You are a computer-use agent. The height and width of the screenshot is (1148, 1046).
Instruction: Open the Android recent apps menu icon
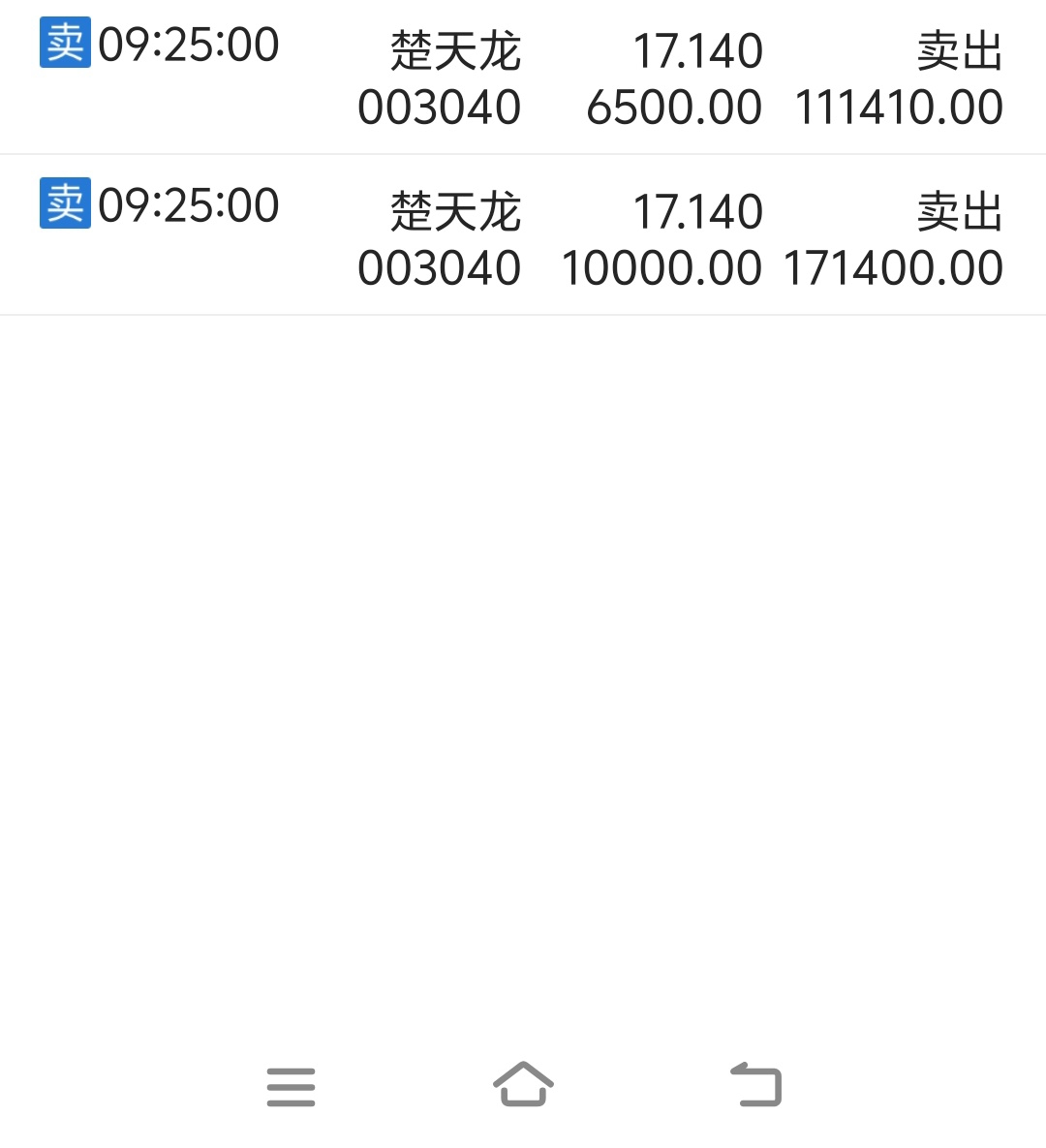291,1087
